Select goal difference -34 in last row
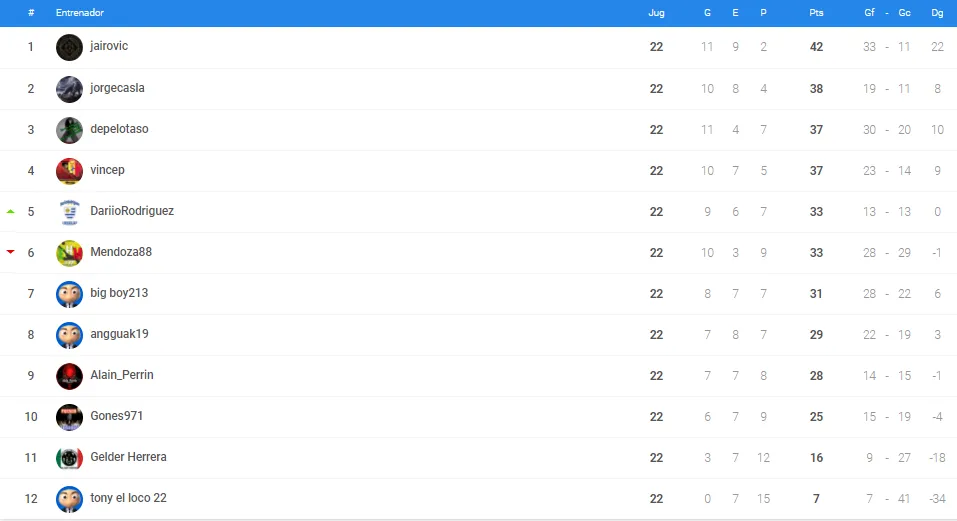Viewport: 957px width, 521px height. 937,499
